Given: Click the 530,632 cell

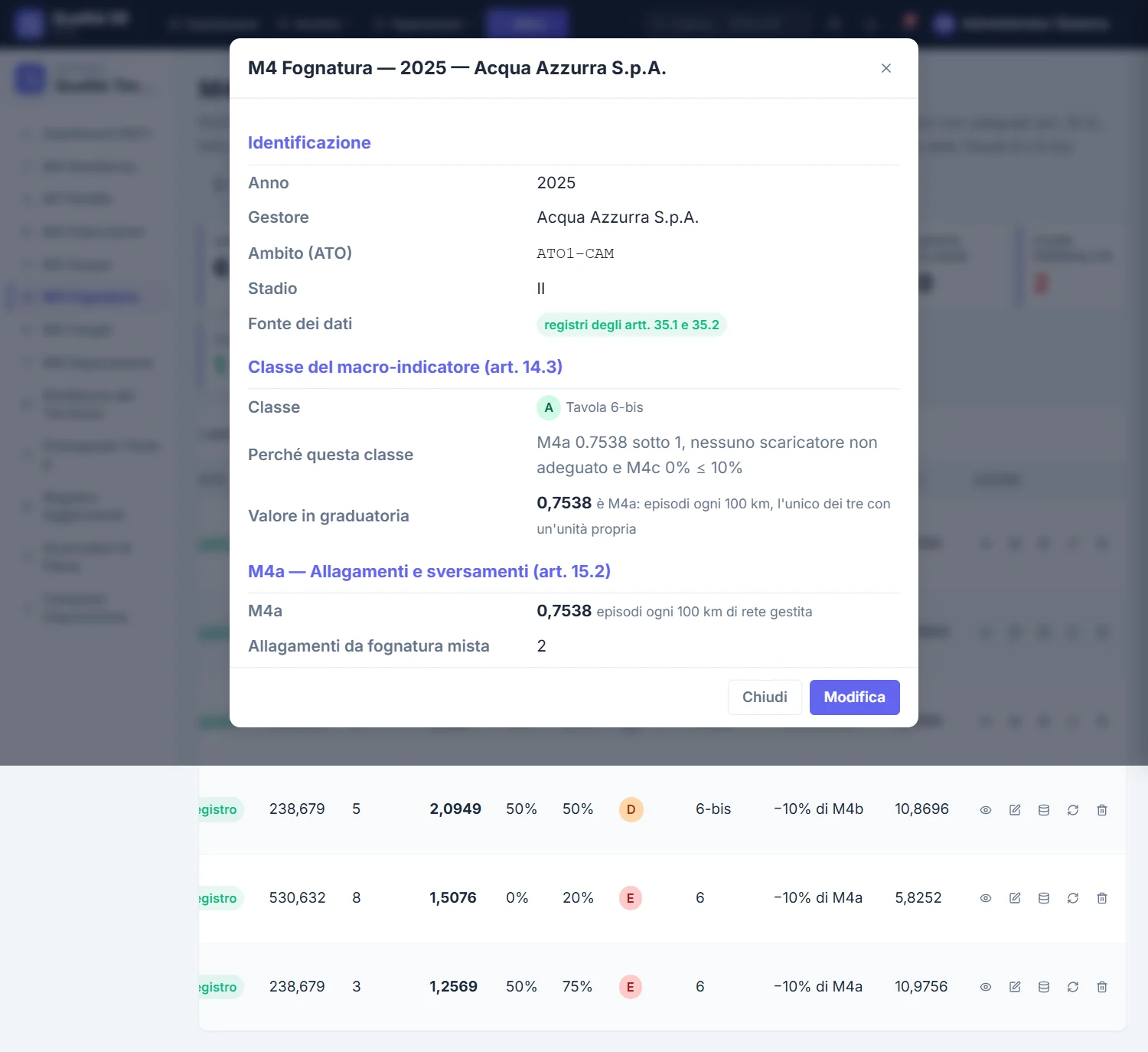Looking at the screenshot, I should (x=297, y=897).
